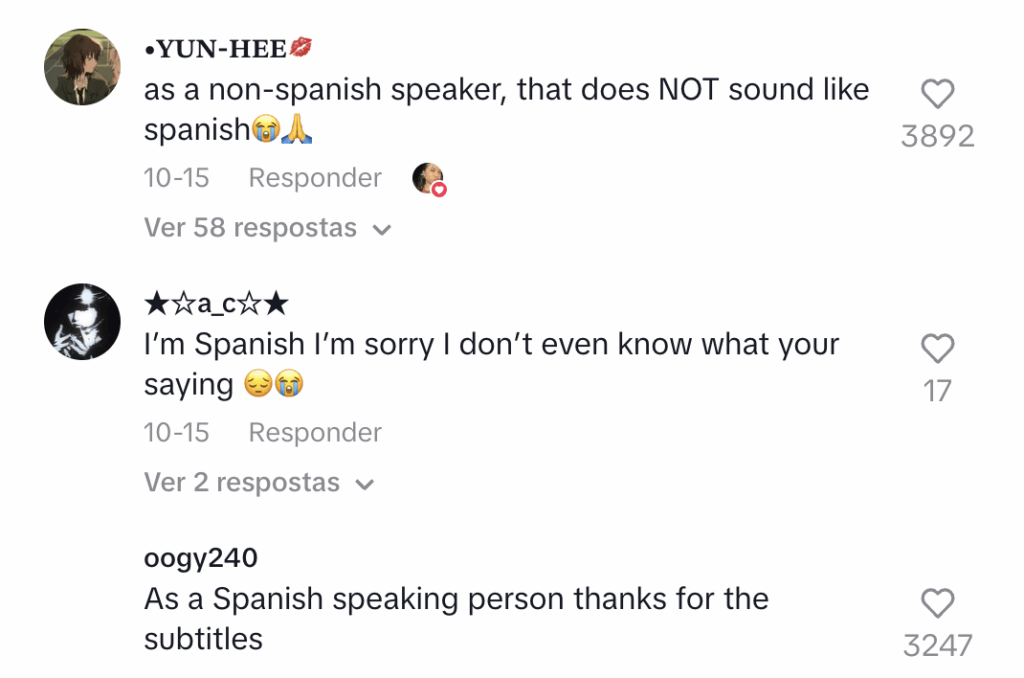
Task: Open •YUN-HEE's profile picture
Action: click(84, 66)
